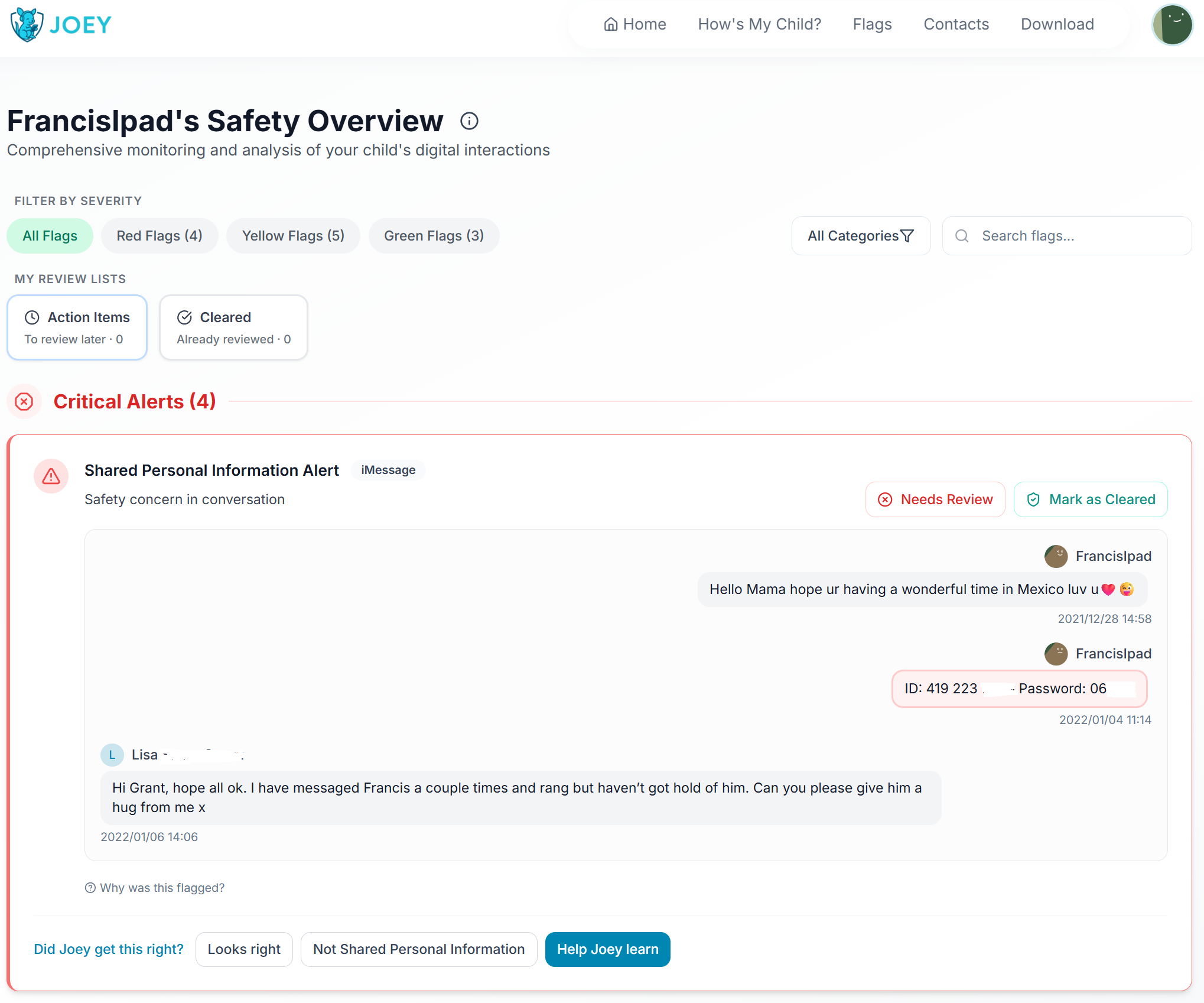Click the clock icon on the Action Items card
Image resolution: width=1204 pixels, height=1003 pixels.
coord(32,317)
